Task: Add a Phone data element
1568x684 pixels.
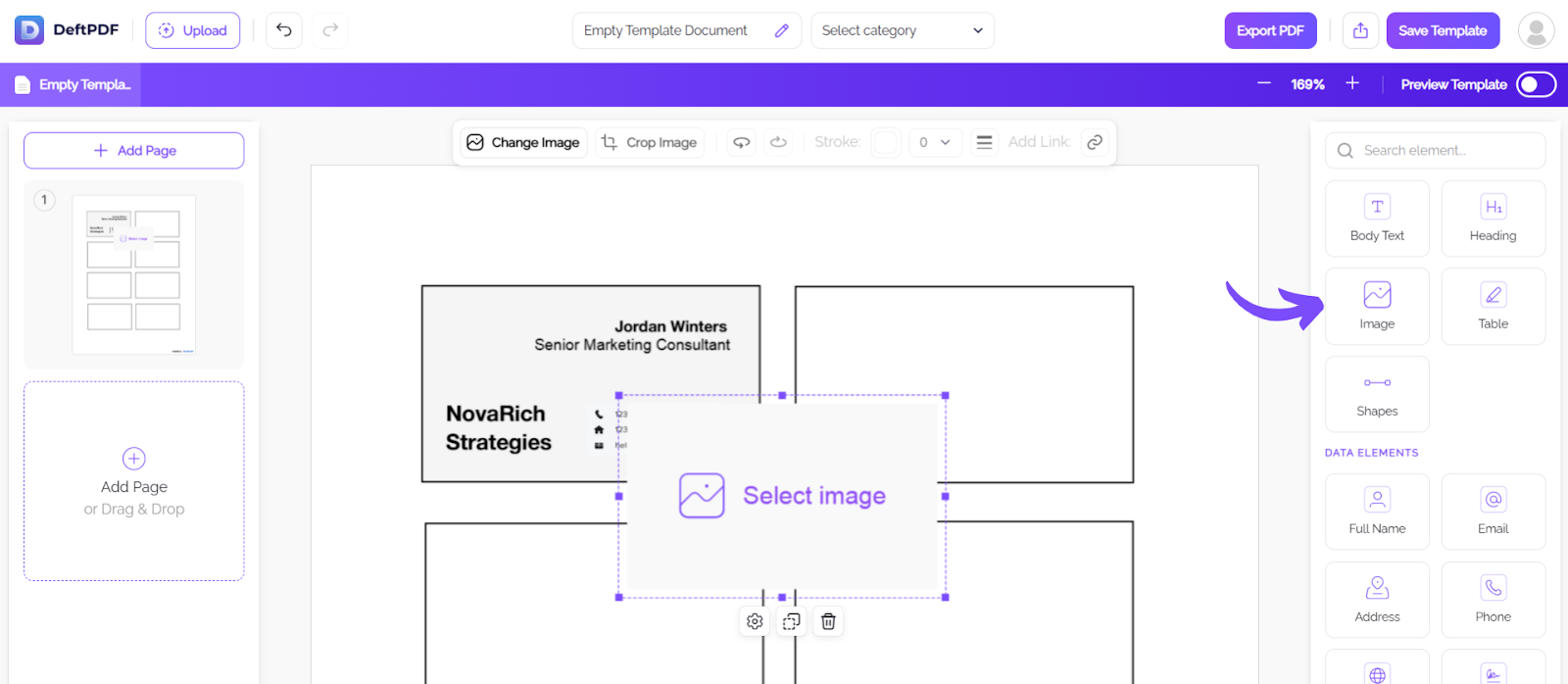Action: coord(1493,600)
